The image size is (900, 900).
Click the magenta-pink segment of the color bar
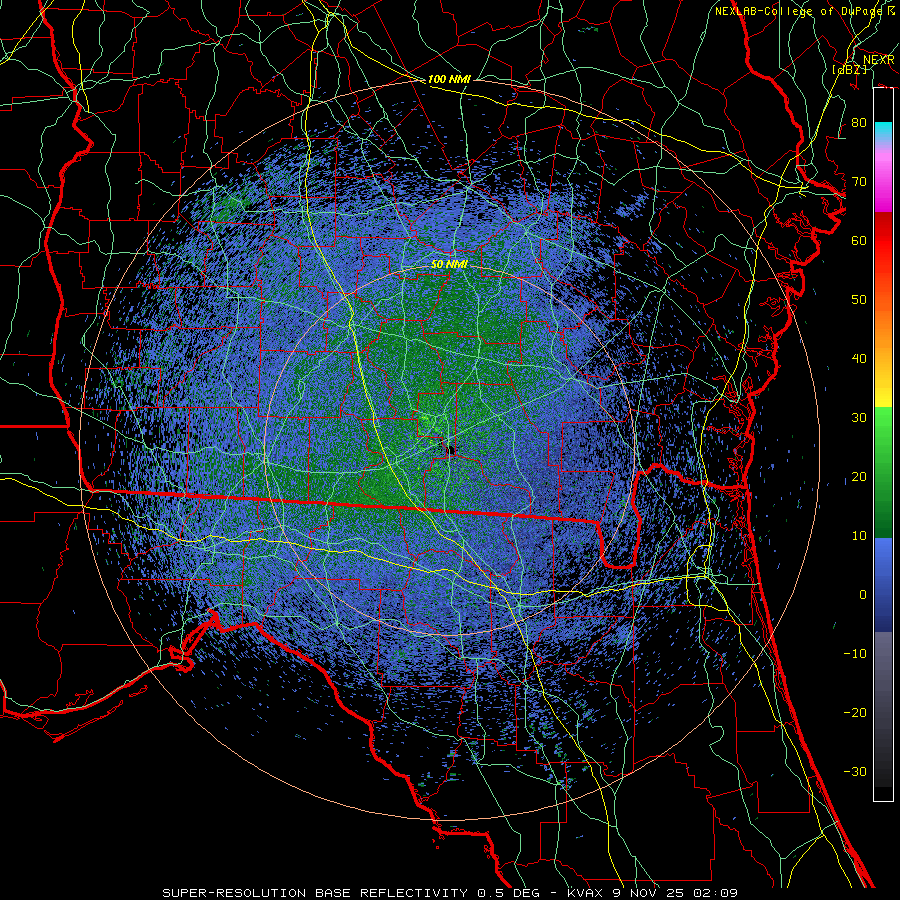tap(883, 178)
